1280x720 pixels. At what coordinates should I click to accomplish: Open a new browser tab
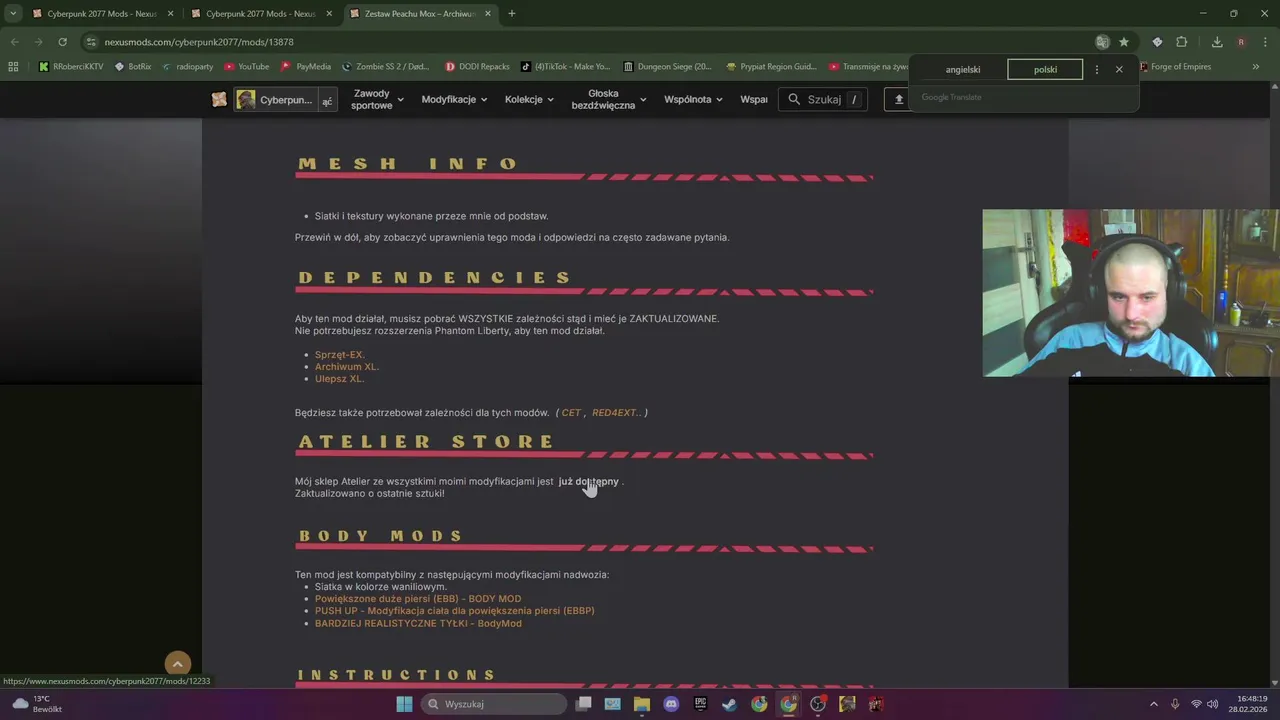[512, 14]
